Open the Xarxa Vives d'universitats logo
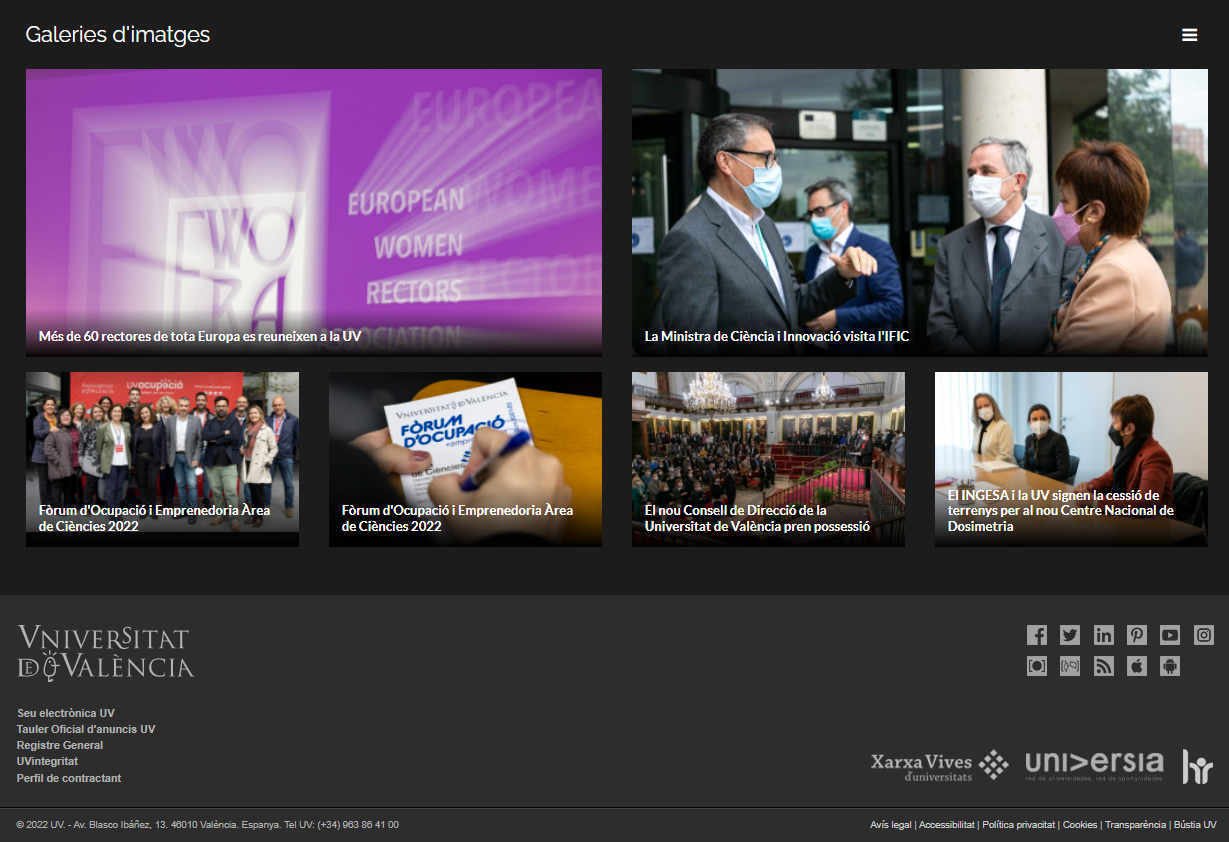The width and height of the screenshot is (1229, 842). point(940,766)
